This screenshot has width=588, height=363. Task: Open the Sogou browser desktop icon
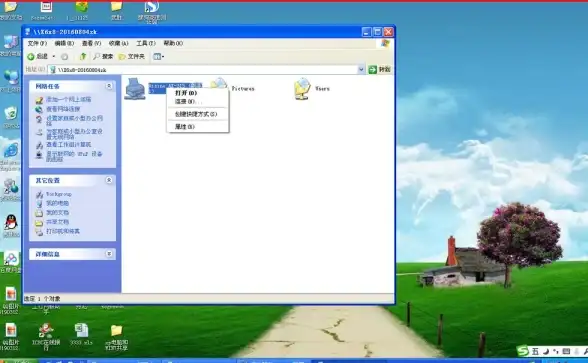pyautogui.click(x=152, y=7)
